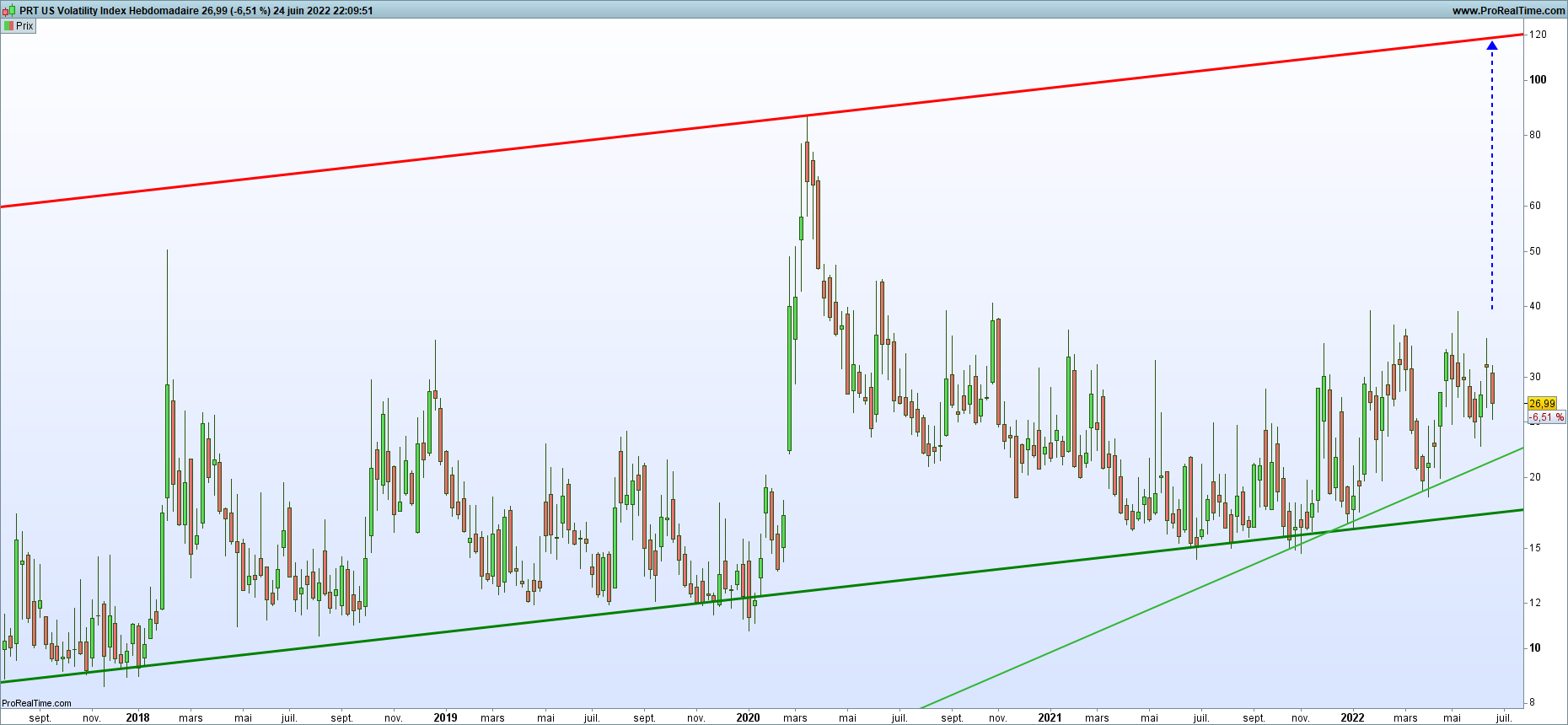Click the 60 price axis label

pyautogui.click(x=1535, y=206)
